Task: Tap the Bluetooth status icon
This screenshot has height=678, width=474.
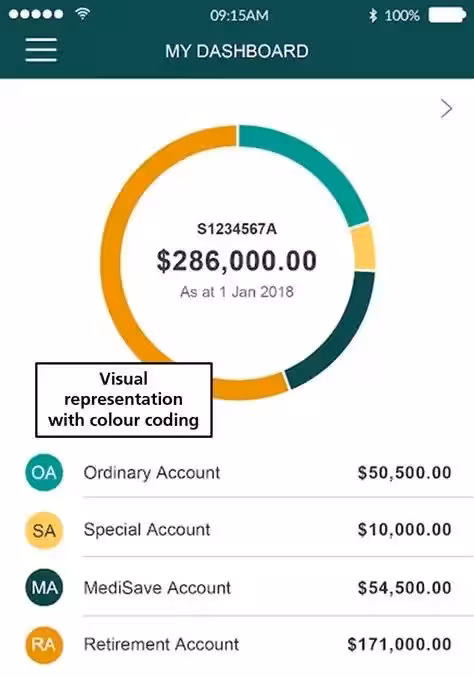Action: coord(373,16)
